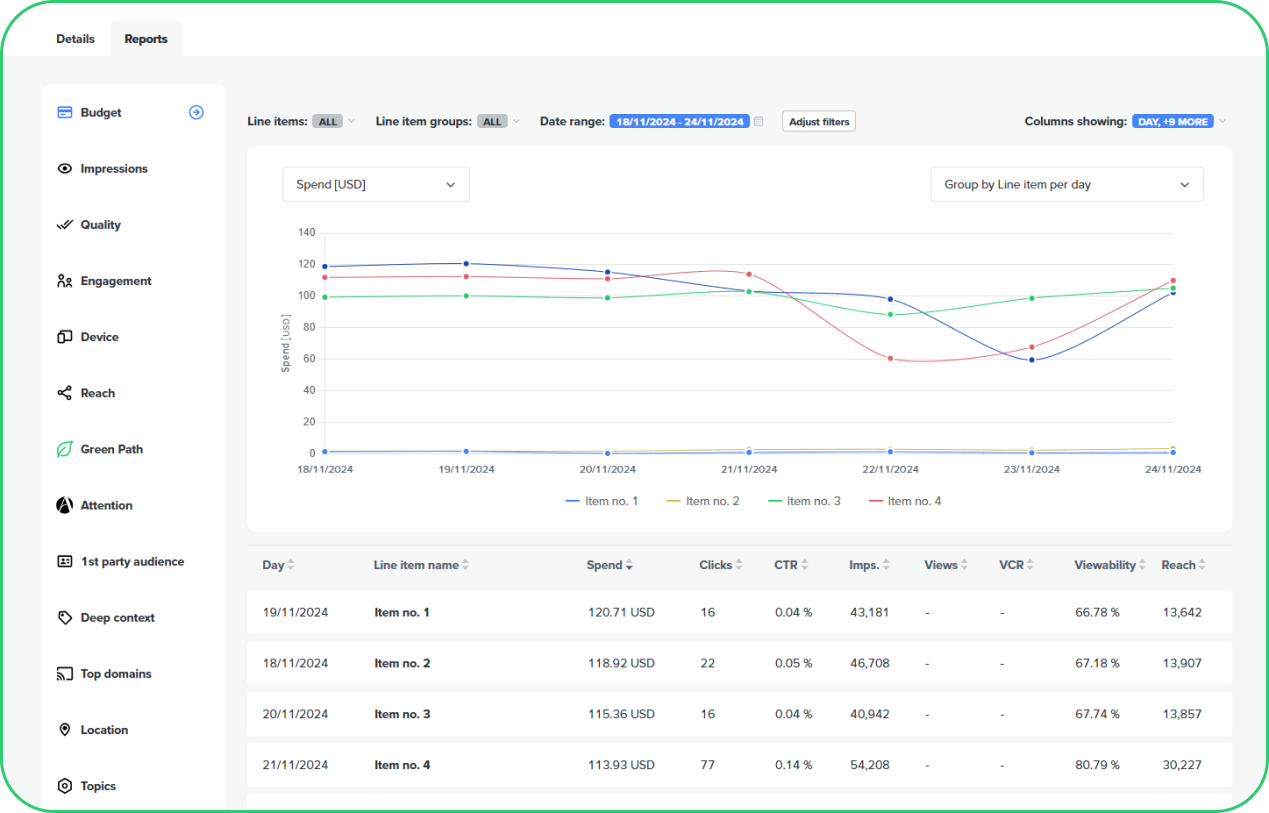Toggle Item no. 1 legend series
The width and height of the screenshot is (1269, 813).
point(602,501)
